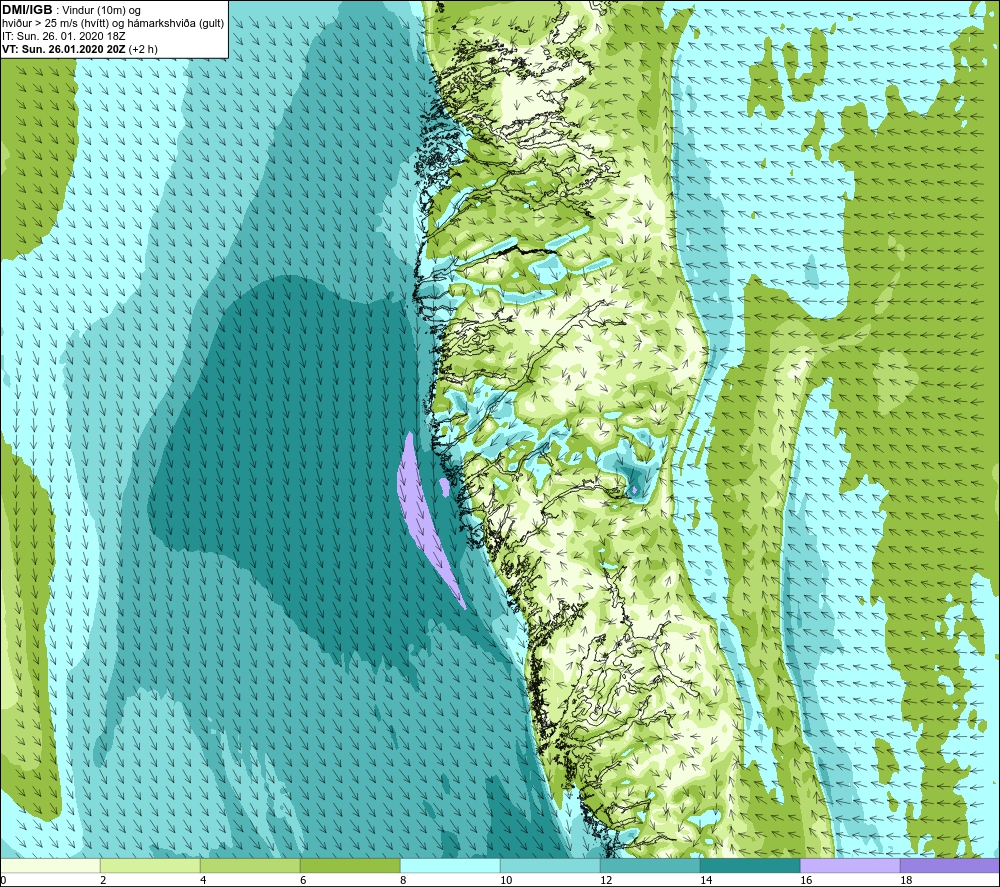This screenshot has height=887, width=1000.
Task: Select the 16–18 m/s light purple swatch
Action: [x=850, y=865]
